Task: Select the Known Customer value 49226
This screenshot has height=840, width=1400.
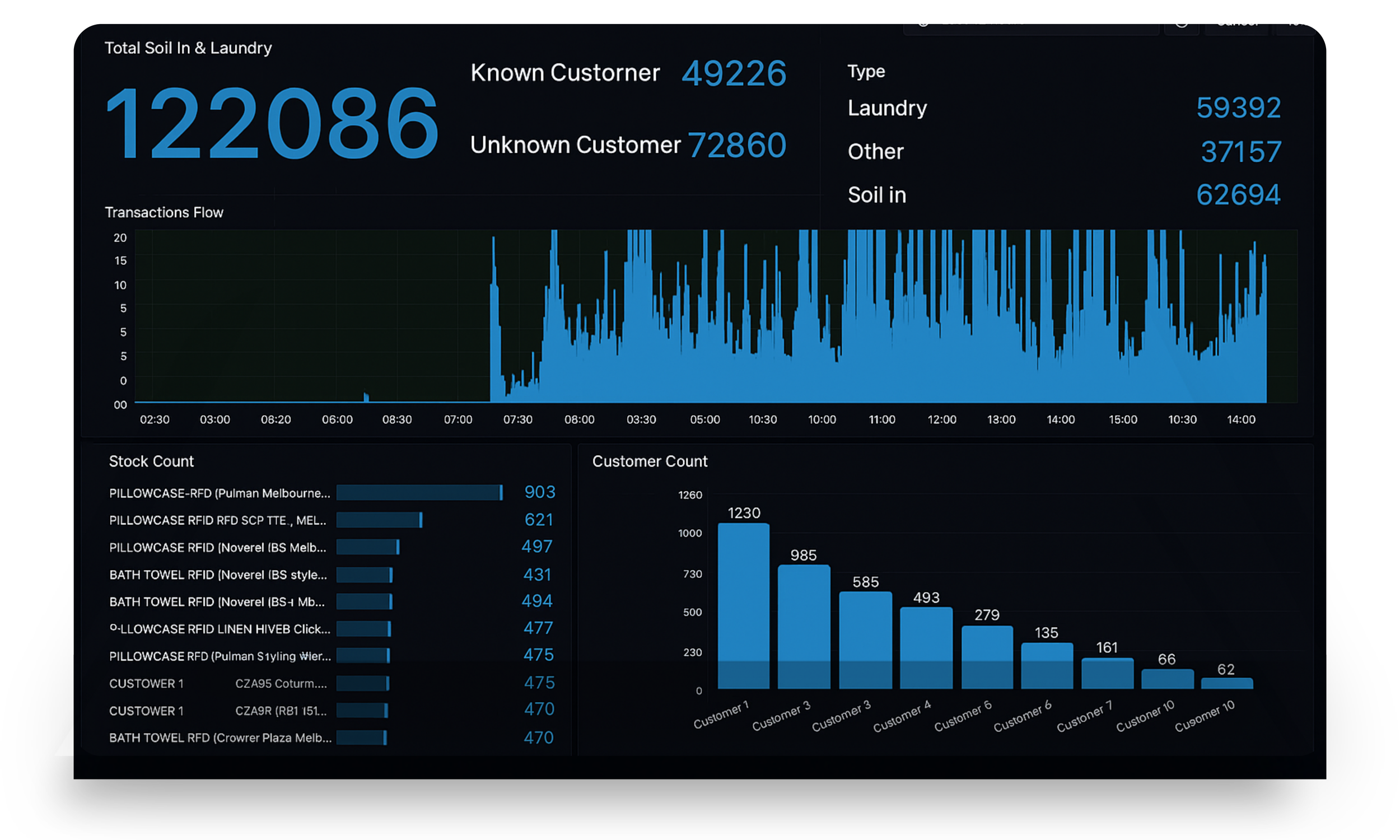Action: pyautogui.click(x=734, y=73)
